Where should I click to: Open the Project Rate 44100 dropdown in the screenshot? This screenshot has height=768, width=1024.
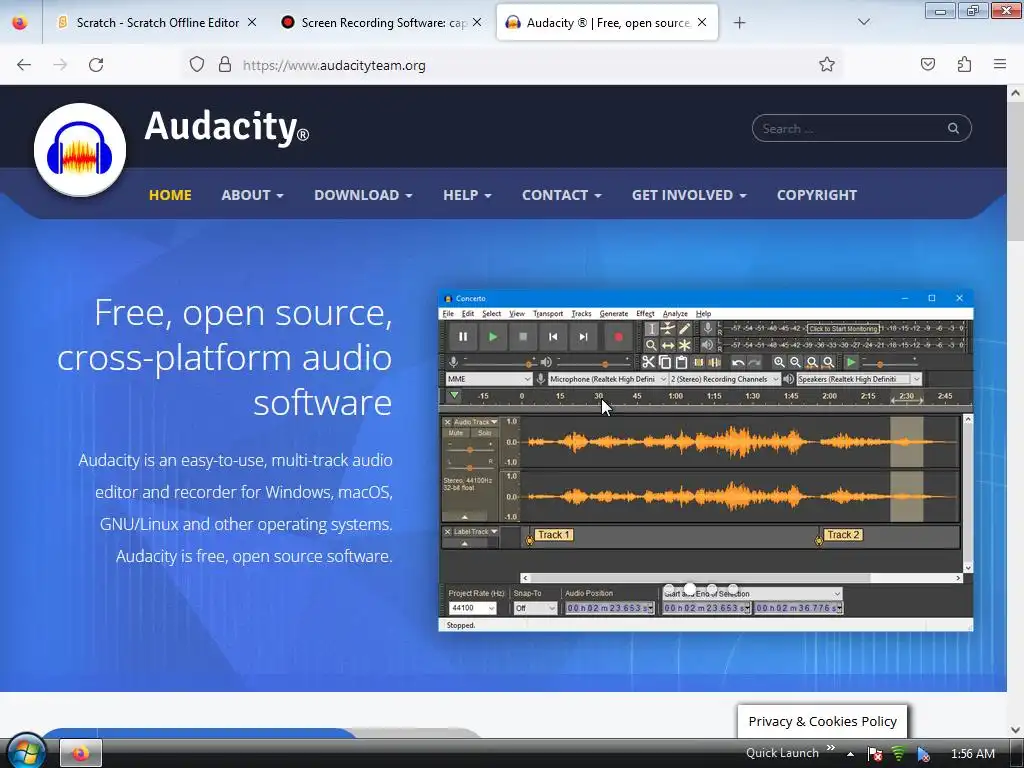coord(473,608)
